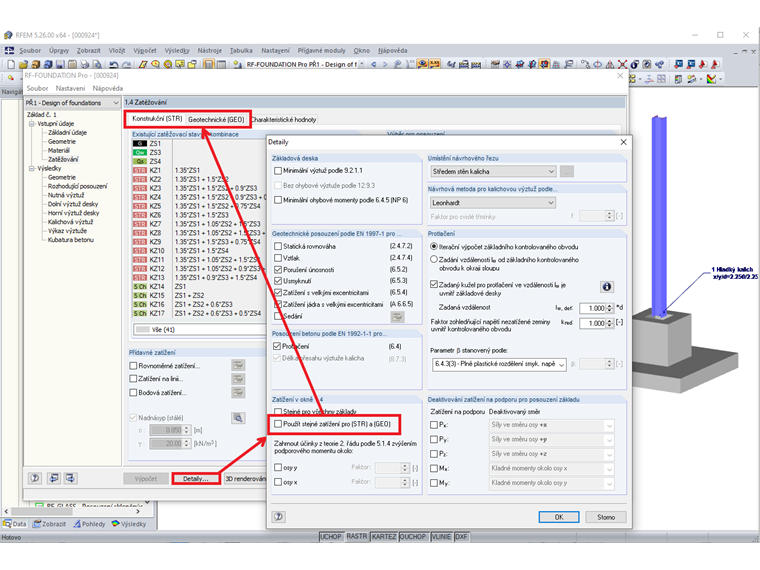Go to previous module case with left arrow
Viewport: 760px width, 570px height.
click(373, 64)
